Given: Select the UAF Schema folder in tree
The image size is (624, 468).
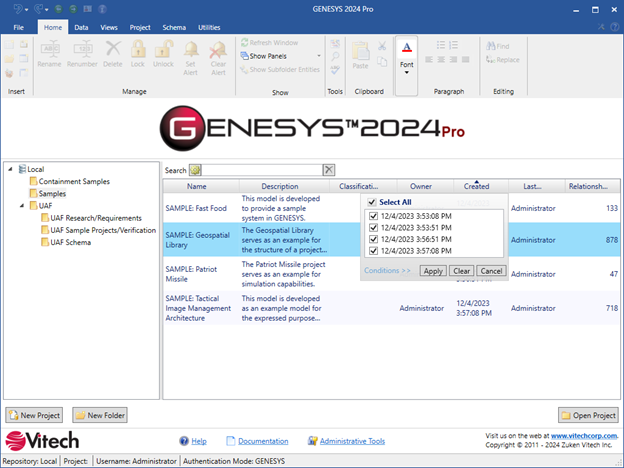Looking at the screenshot, I should point(72,243).
